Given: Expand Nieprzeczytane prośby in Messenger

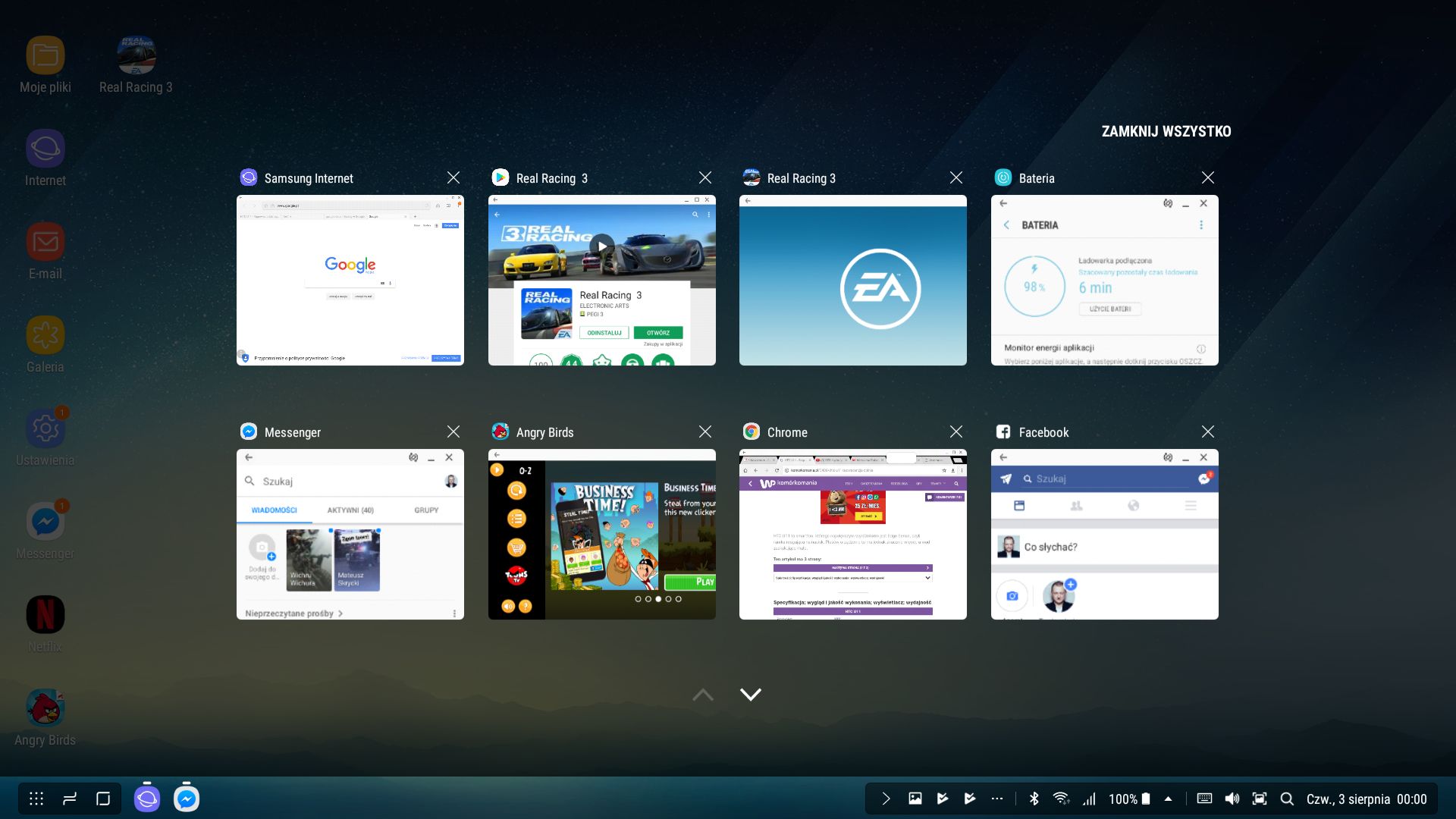Looking at the screenshot, I should click(x=294, y=613).
